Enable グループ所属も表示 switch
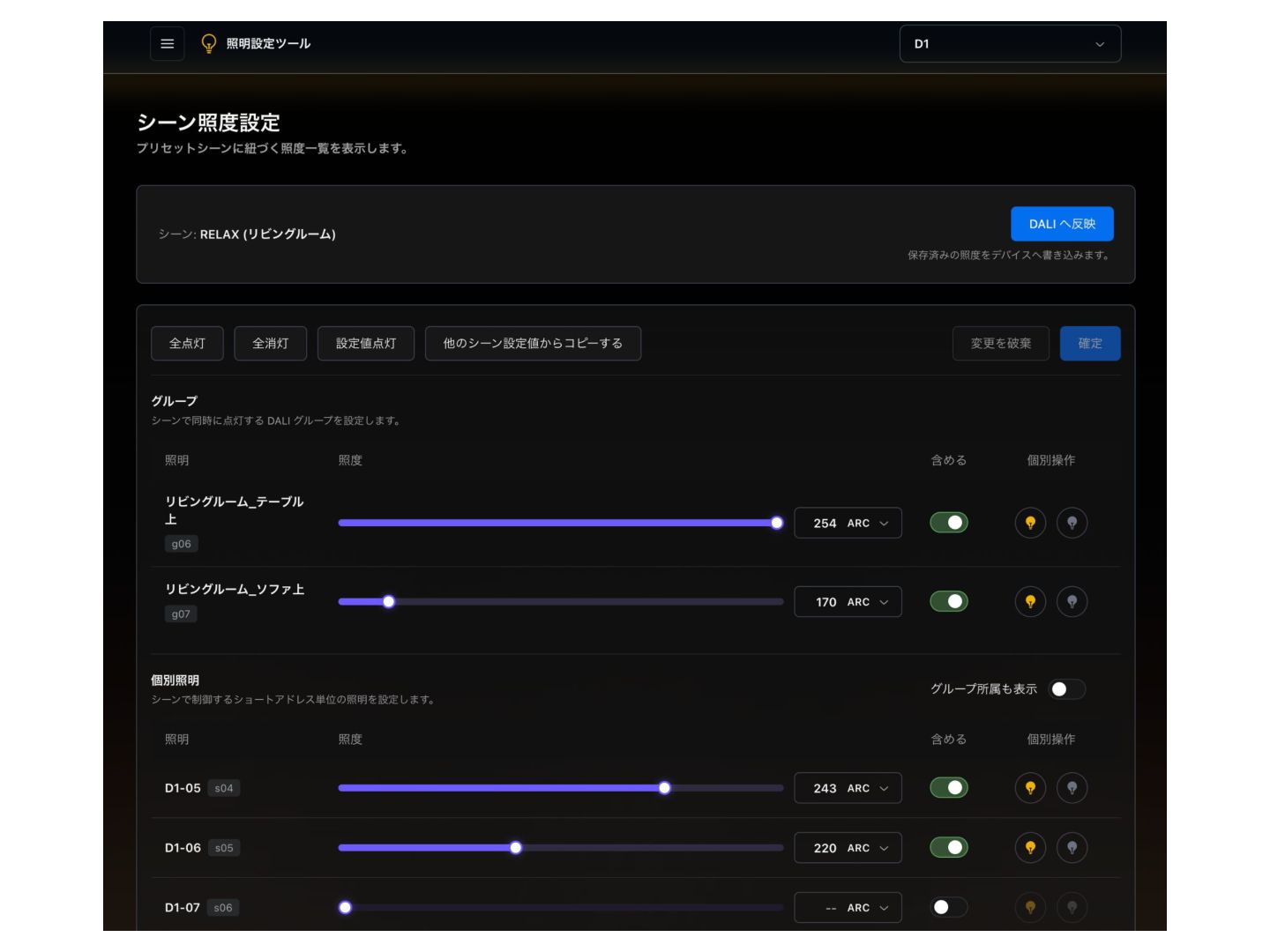1270x952 pixels. click(x=1067, y=689)
